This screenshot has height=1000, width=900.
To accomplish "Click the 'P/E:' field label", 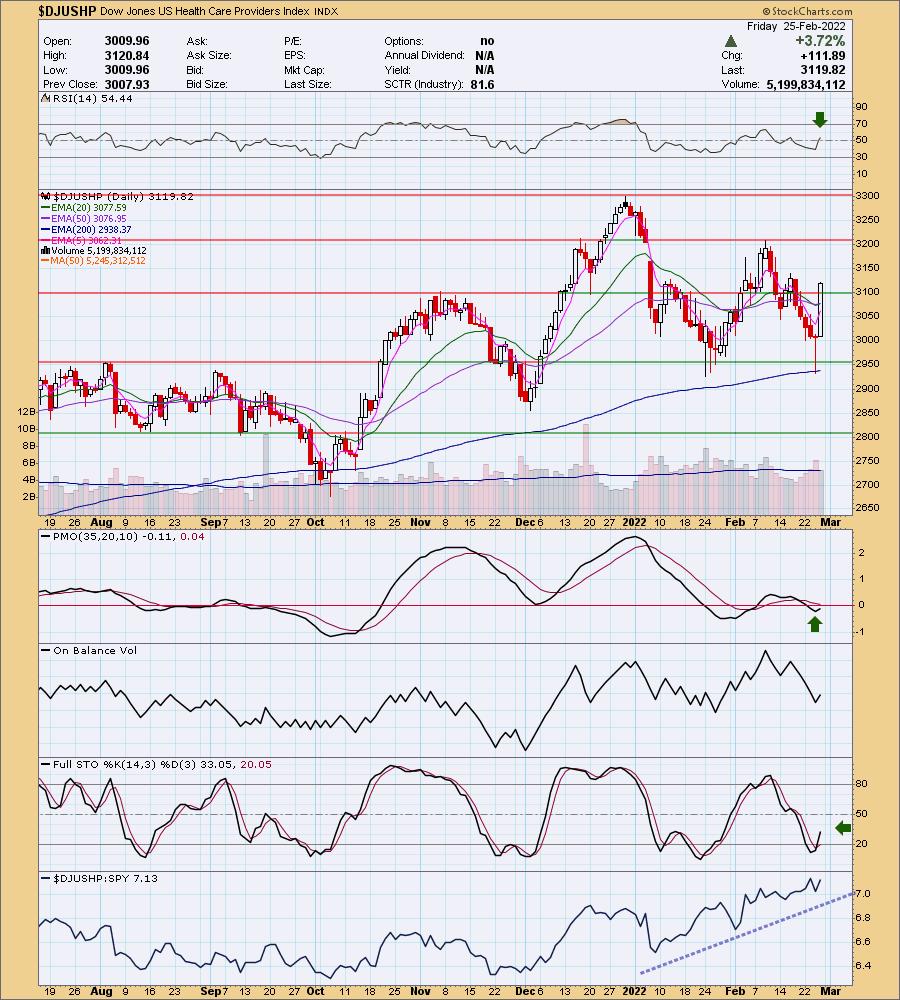I will point(292,41).
